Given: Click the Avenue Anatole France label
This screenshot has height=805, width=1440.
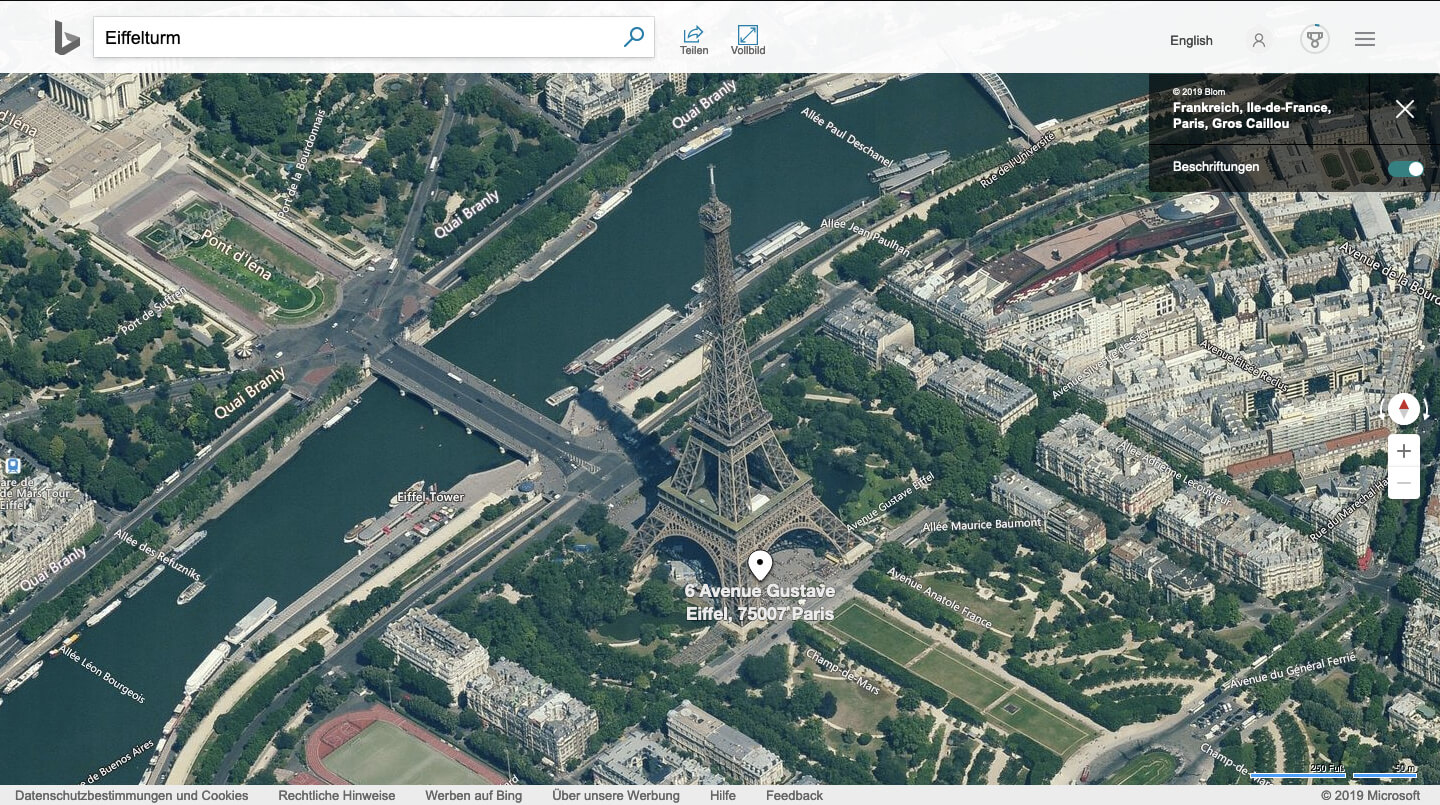Looking at the screenshot, I should tap(939, 598).
